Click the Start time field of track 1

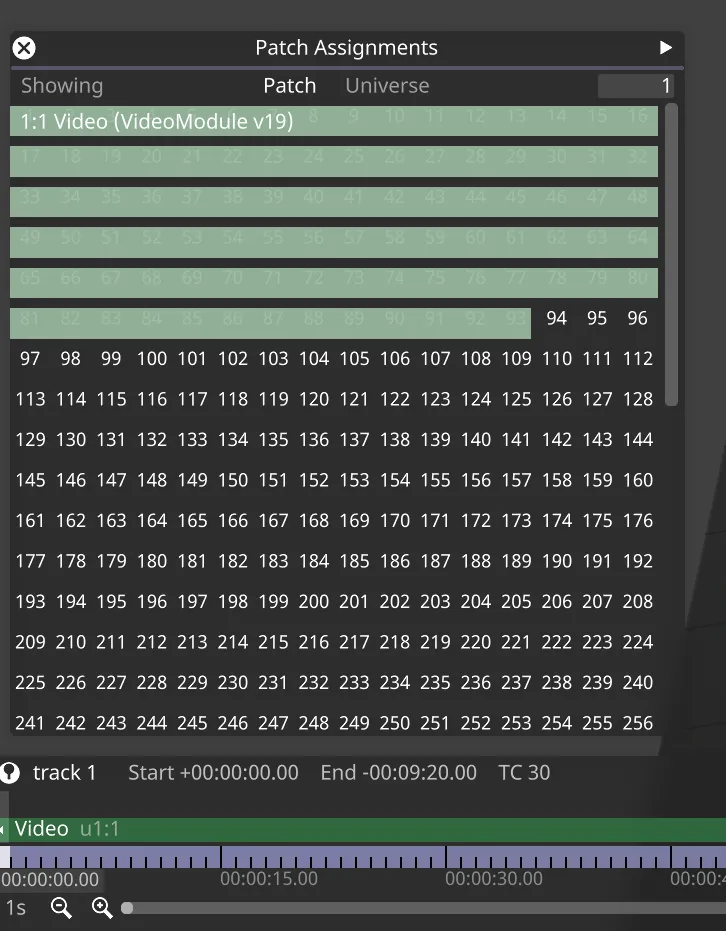[x=213, y=772]
